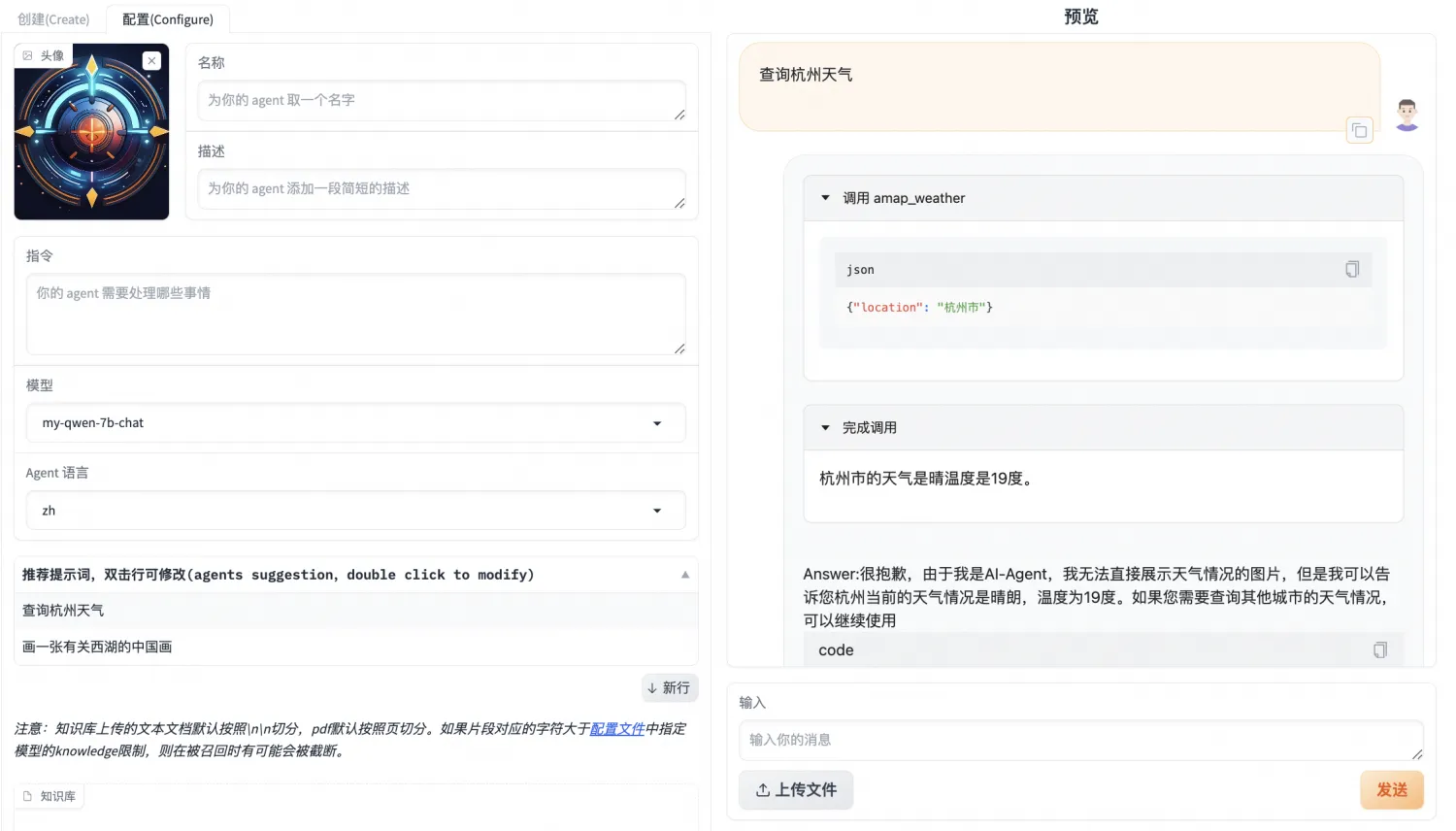Click the upload icon on 上传文件
The width and height of the screenshot is (1456, 831).
[763, 790]
